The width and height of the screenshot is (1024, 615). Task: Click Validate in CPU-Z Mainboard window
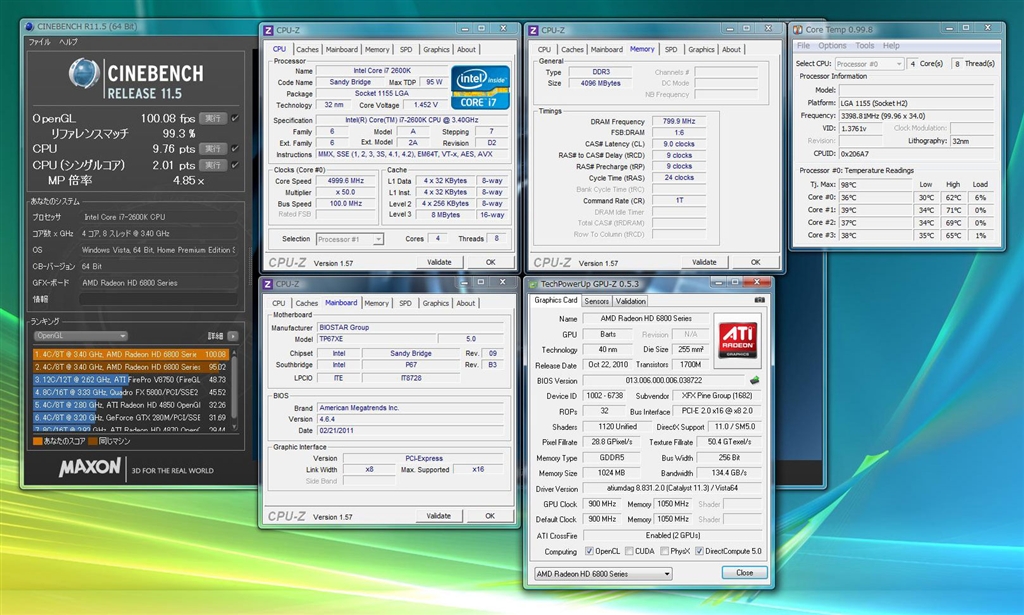click(x=439, y=516)
